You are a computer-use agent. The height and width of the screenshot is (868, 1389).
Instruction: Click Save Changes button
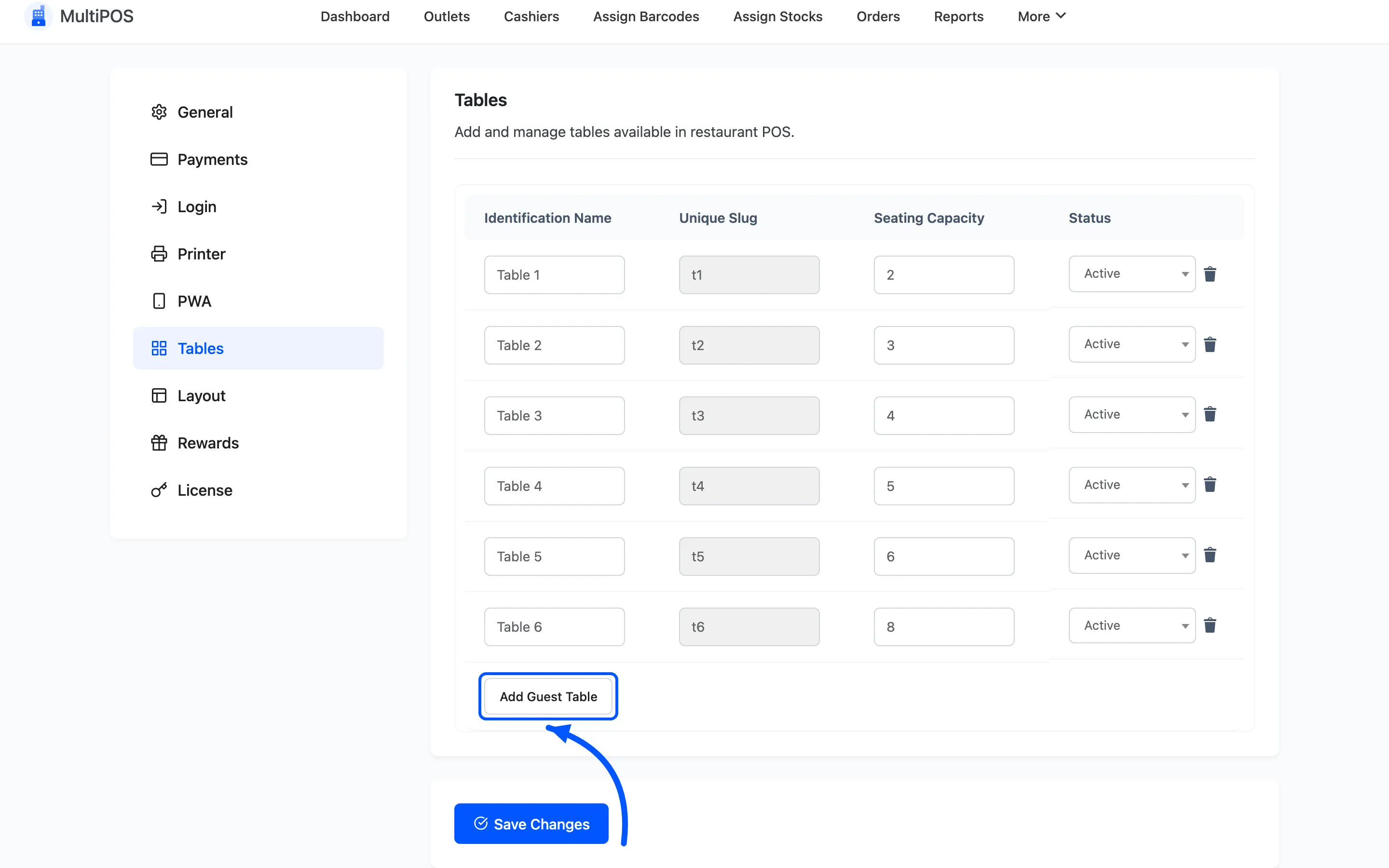[531, 824]
